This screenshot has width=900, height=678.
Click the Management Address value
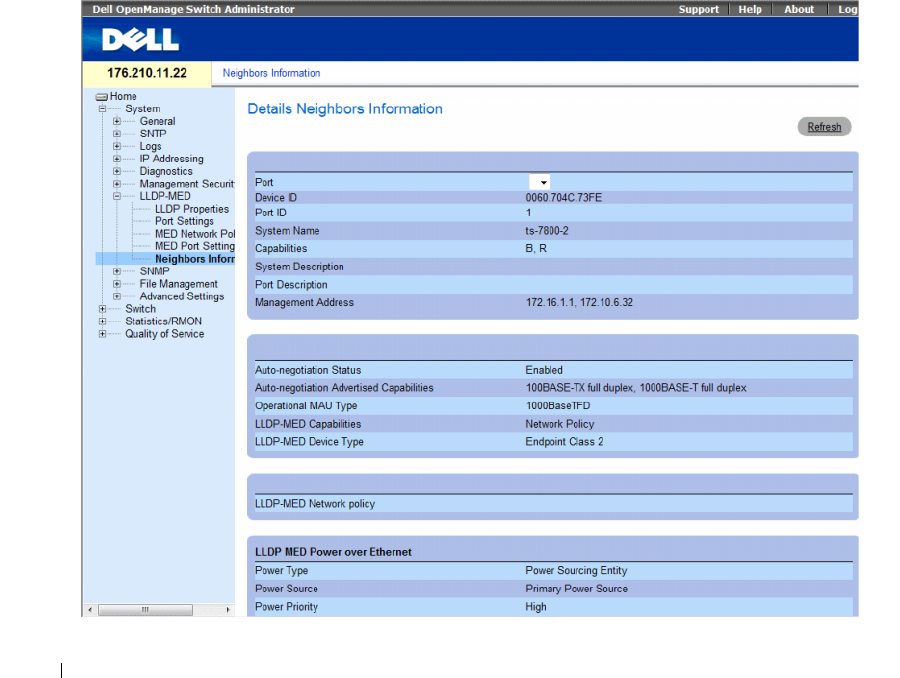click(579, 303)
